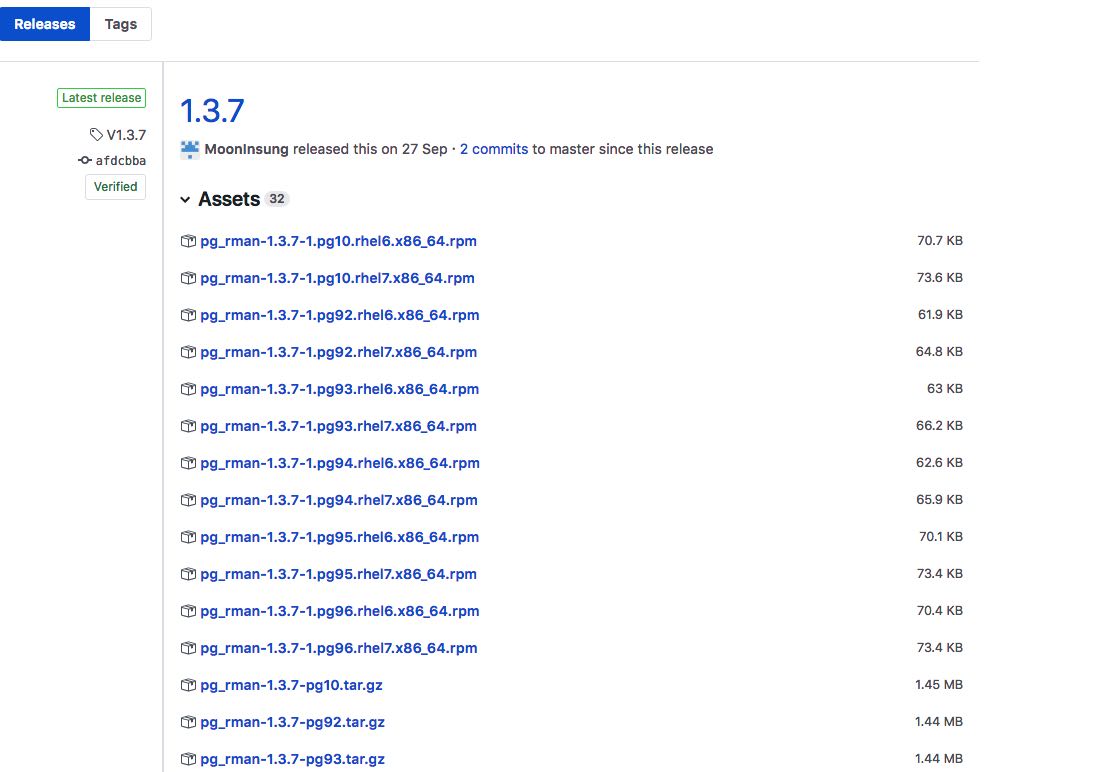Click package icon for pg93.rhel7 rpm
Viewport: 1094px width, 772px height.
(188, 426)
